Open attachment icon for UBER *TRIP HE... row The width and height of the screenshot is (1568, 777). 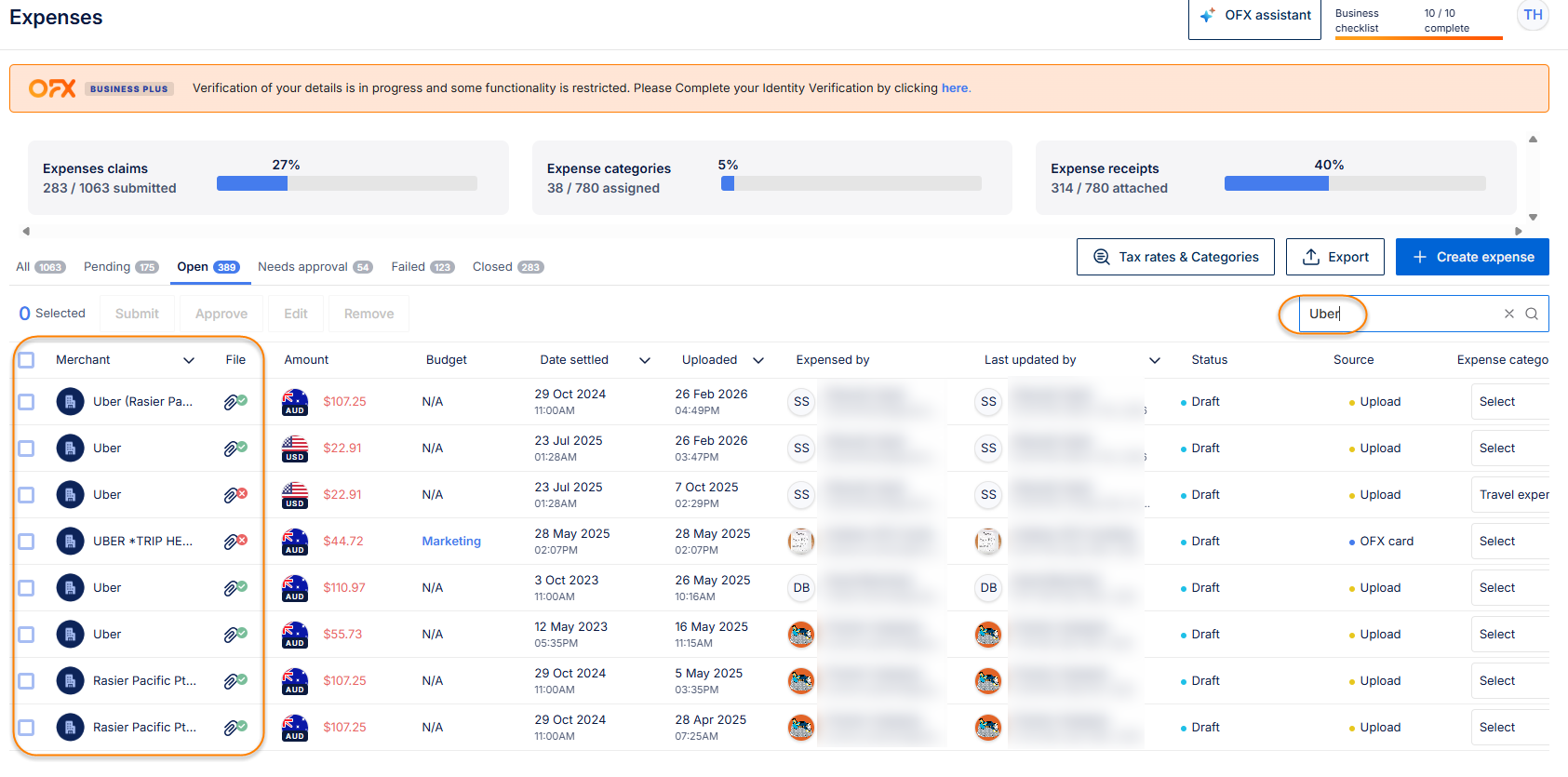(x=235, y=542)
